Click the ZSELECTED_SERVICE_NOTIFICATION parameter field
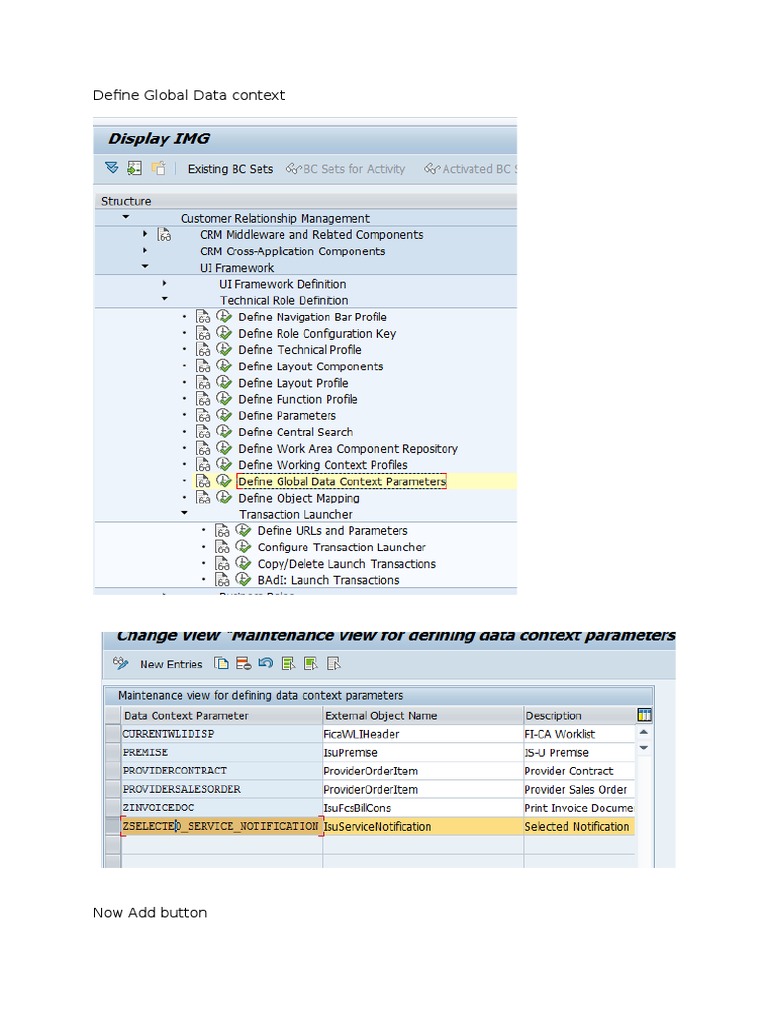Screen dimensions: 768x1024 (222, 826)
